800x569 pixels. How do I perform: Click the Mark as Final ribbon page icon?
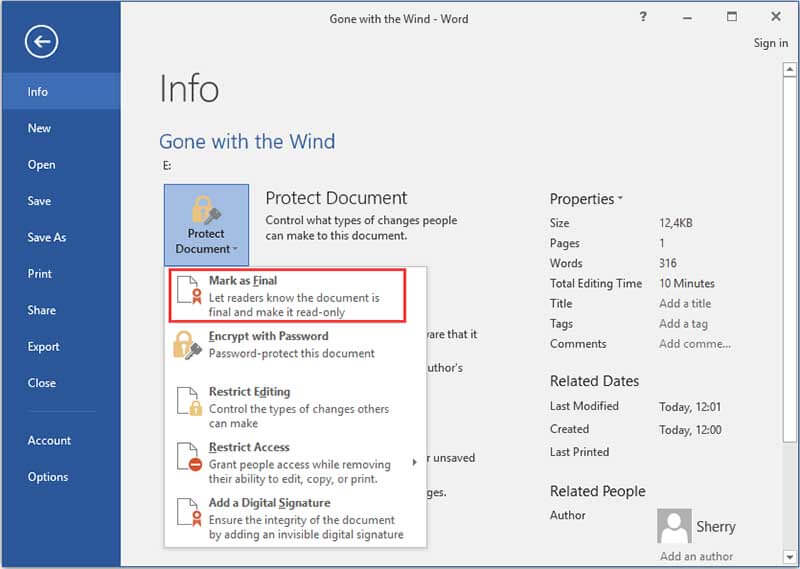tap(189, 289)
